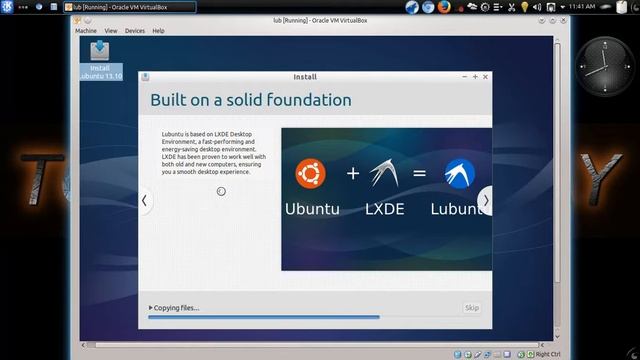Open the Chromium browser panel icon
640x360 pixels.
[428, 7]
